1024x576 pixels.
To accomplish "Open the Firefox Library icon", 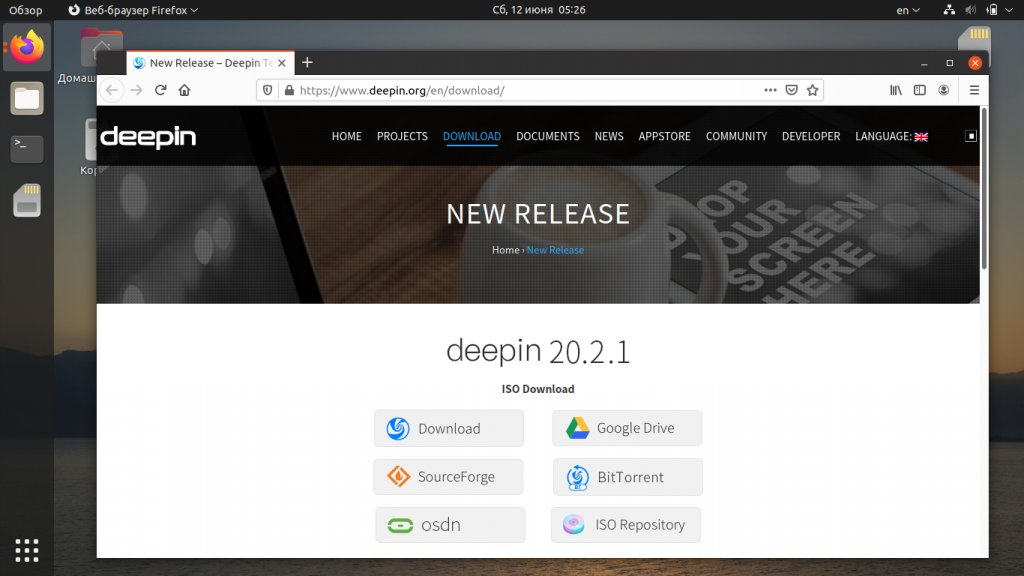I will 895,89.
